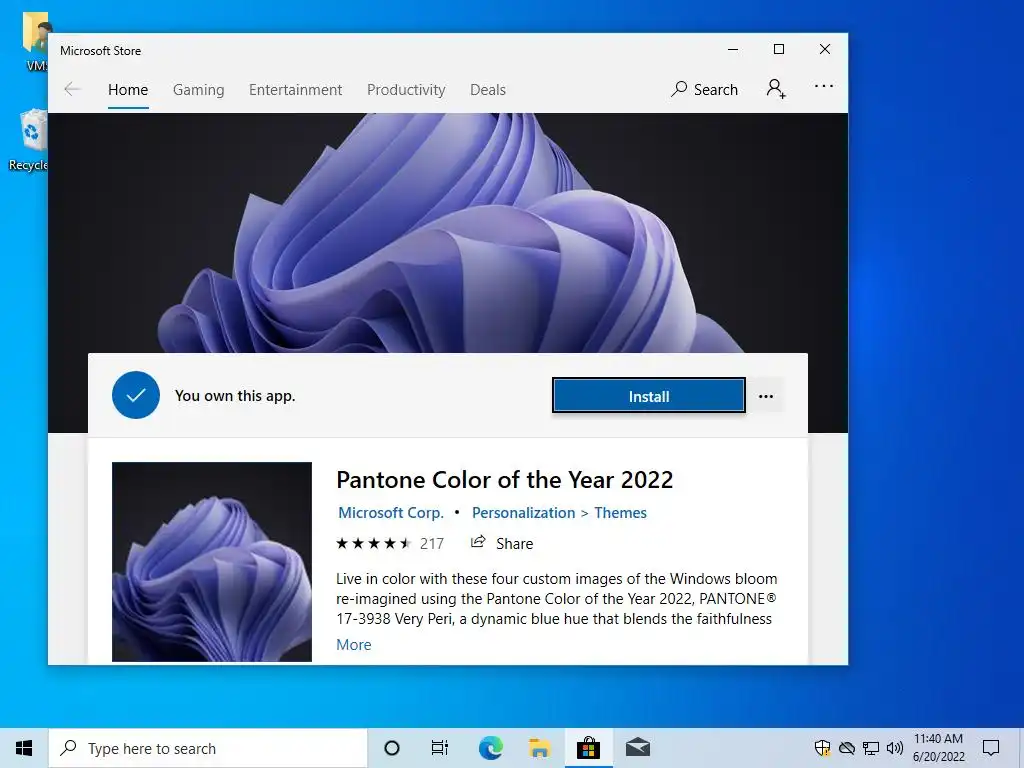Open the Microsoft Corp. publisher link
1024x768 pixels.
coord(391,513)
